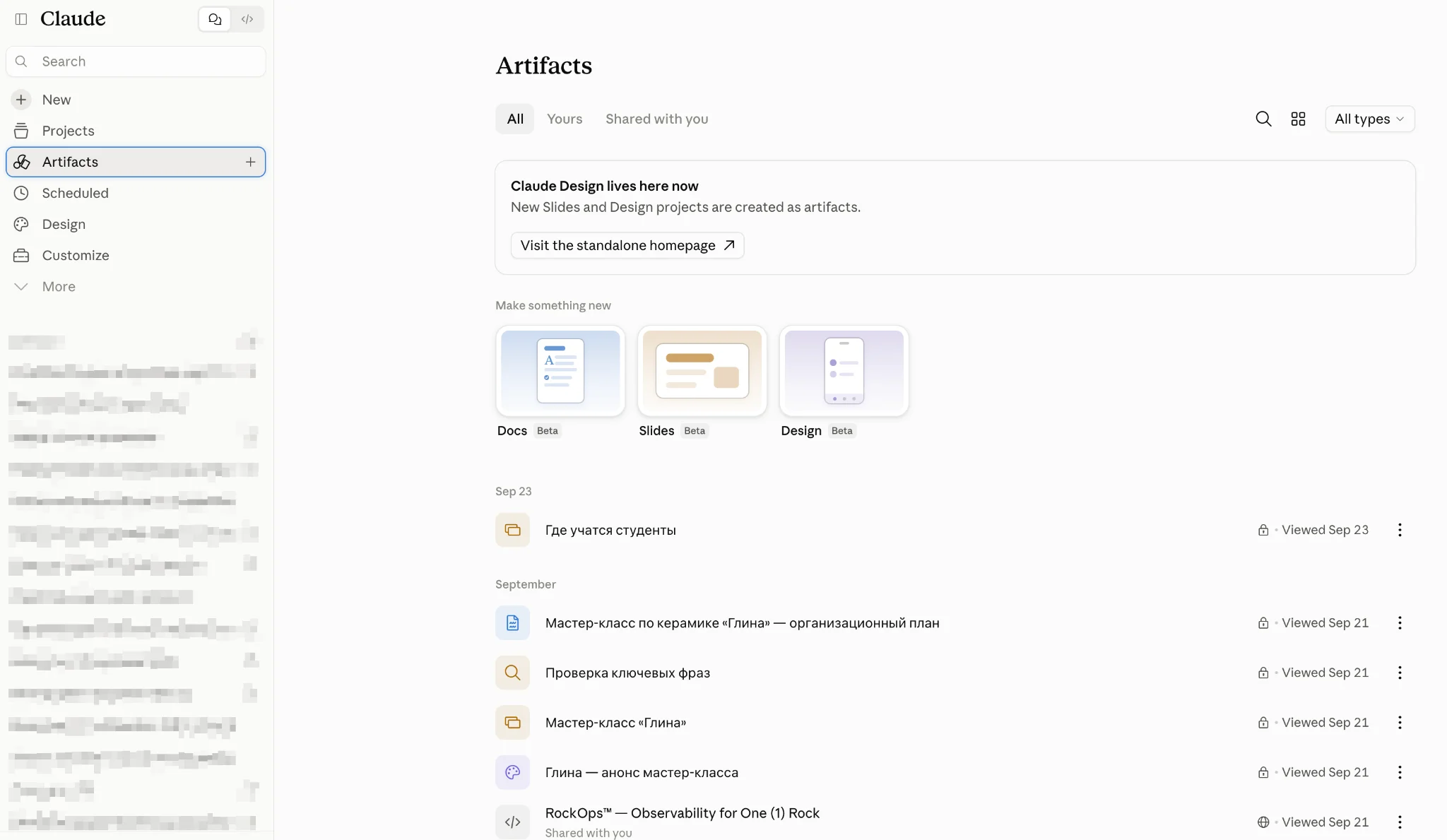Switch to the Yours tab

click(x=565, y=119)
